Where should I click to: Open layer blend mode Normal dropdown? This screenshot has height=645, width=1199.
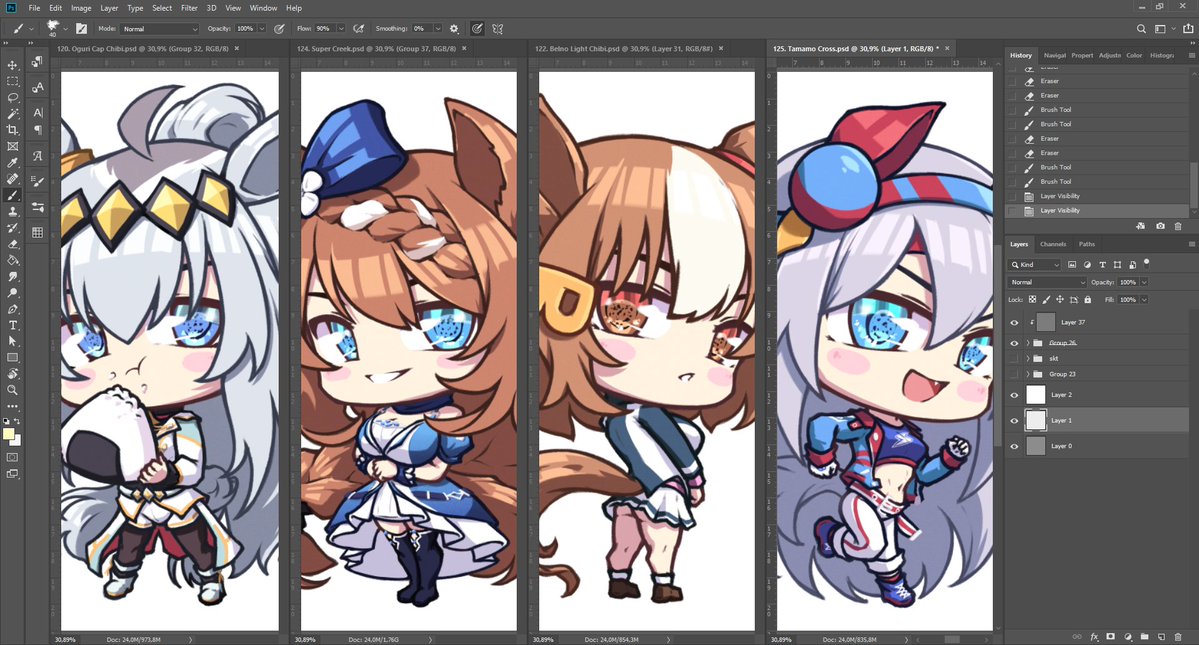point(1048,282)
